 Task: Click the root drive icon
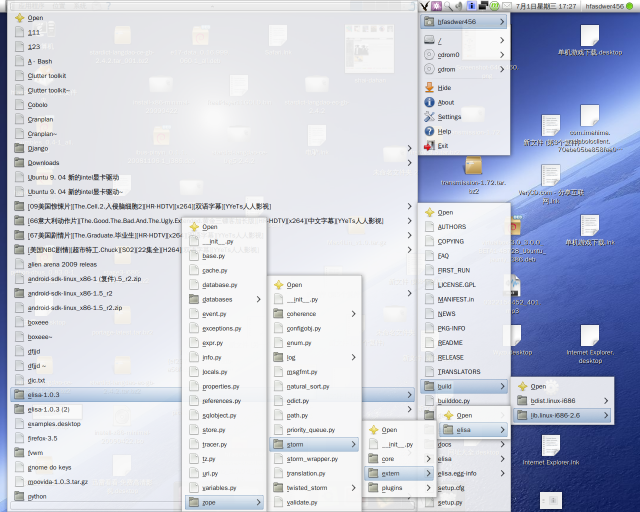(x=429, y=40)
